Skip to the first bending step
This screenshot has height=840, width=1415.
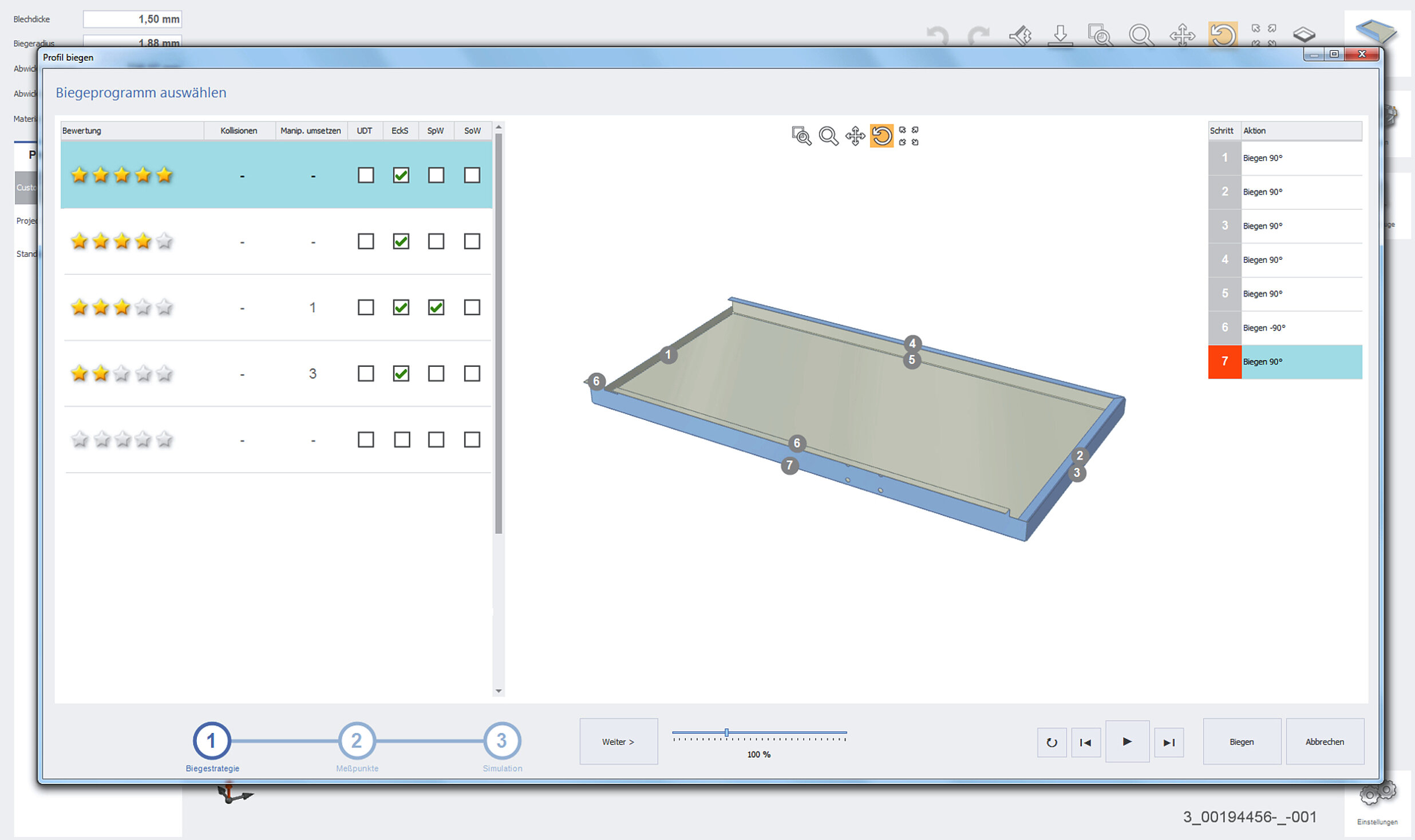click(x=1085, y=742)
